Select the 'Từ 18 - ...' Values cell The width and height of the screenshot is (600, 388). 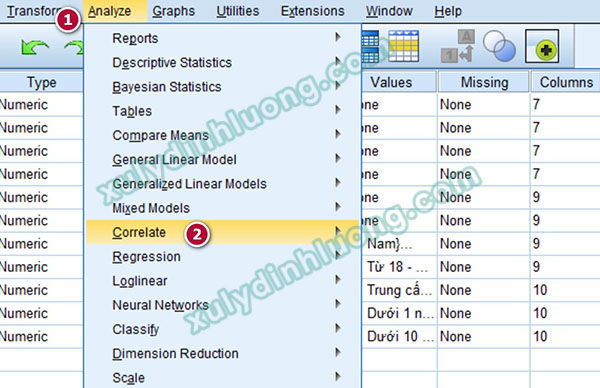(399, 267)
